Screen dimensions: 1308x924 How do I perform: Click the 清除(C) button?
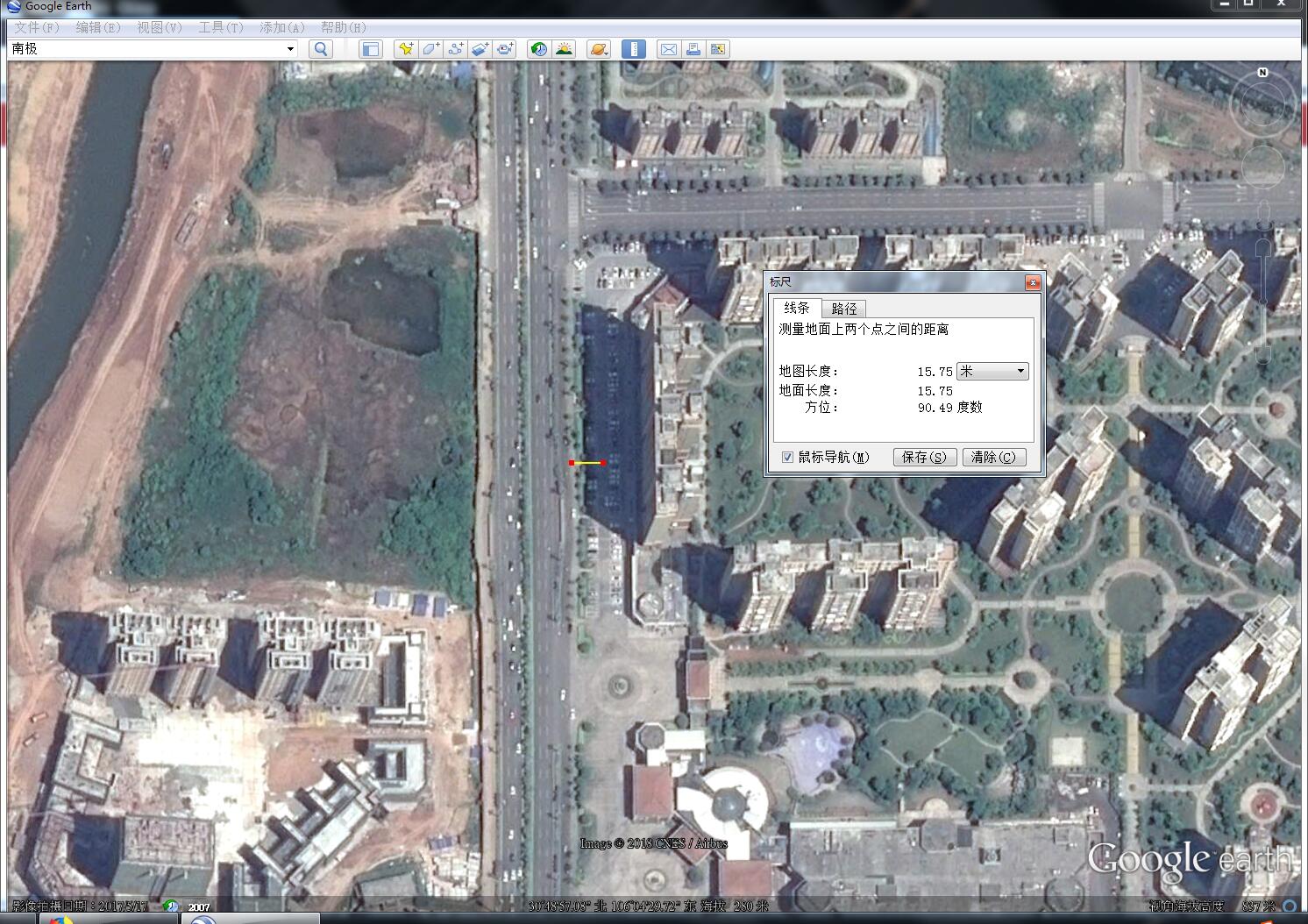994,457
